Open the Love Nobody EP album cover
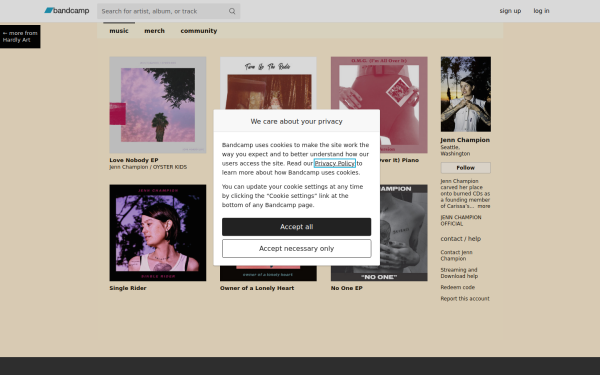 click(158, 105)
